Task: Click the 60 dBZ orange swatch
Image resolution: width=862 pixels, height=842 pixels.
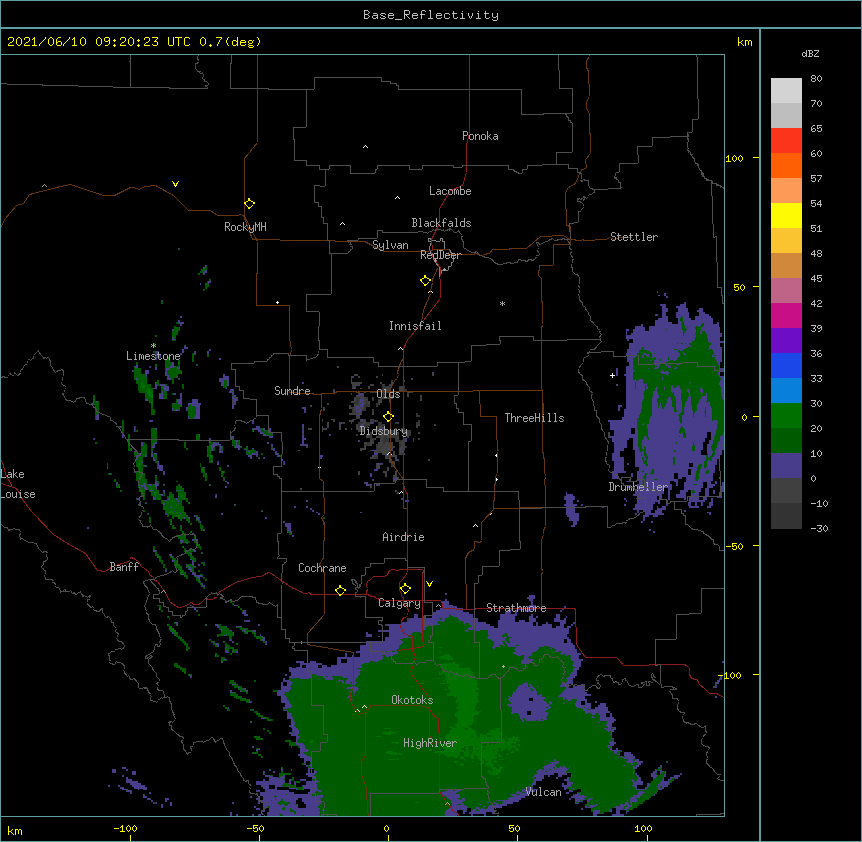Action: [x=786, y=165]
